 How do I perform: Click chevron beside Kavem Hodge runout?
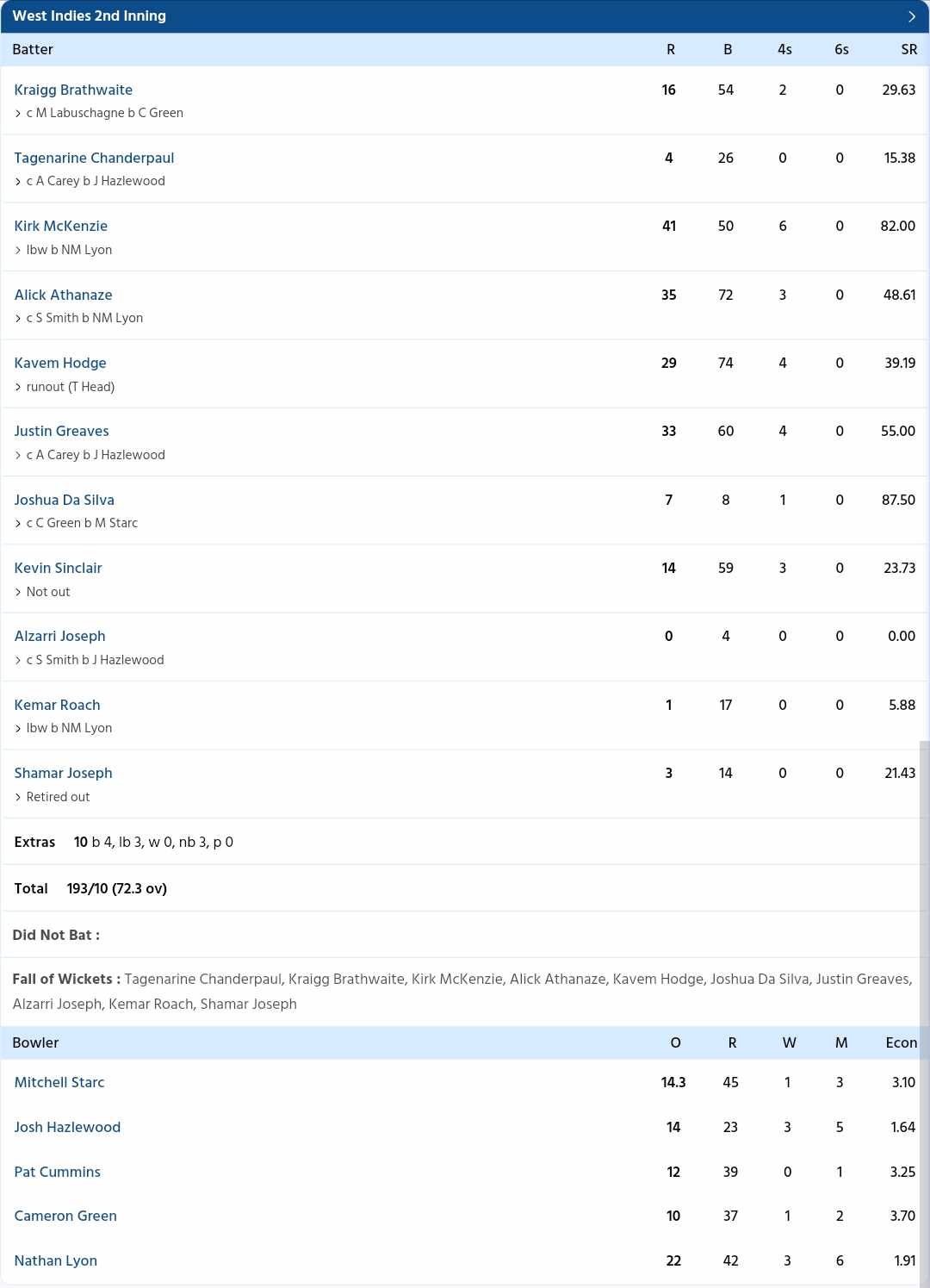pos(18,388)
